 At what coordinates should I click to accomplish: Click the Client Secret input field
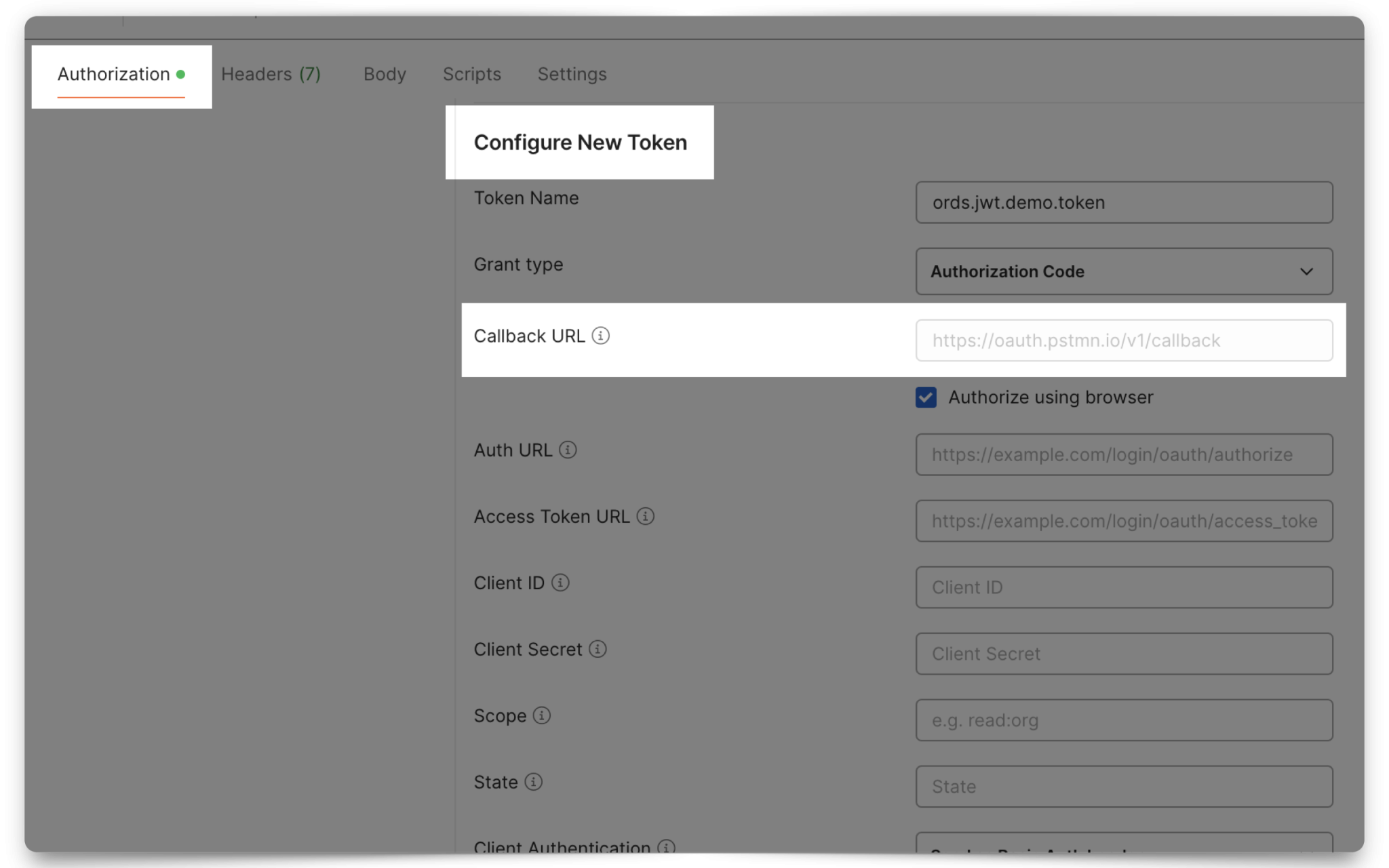[x=1123, y=653]
